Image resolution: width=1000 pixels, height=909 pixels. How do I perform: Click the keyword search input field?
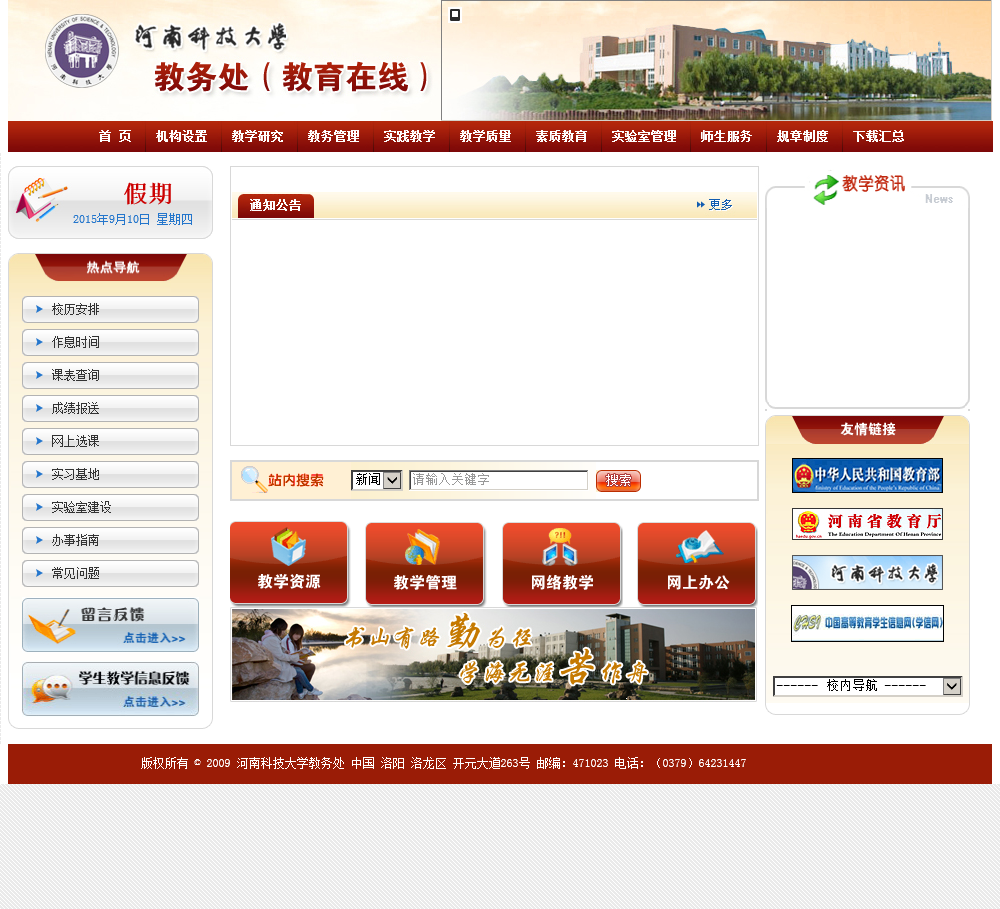(498, 480)
